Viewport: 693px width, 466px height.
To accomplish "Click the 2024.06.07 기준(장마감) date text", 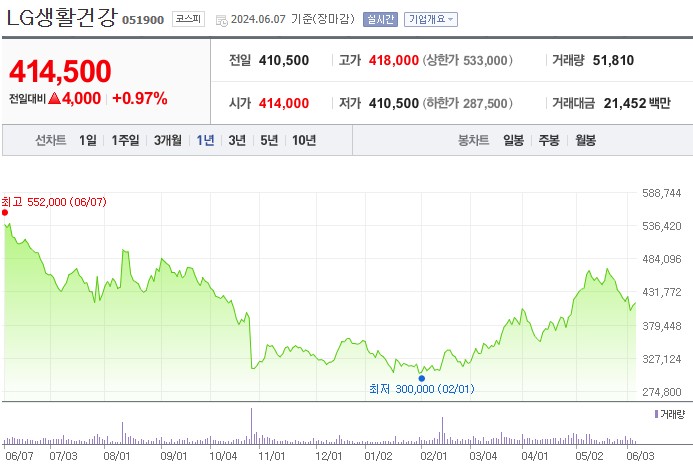I will tap(293, 19).
